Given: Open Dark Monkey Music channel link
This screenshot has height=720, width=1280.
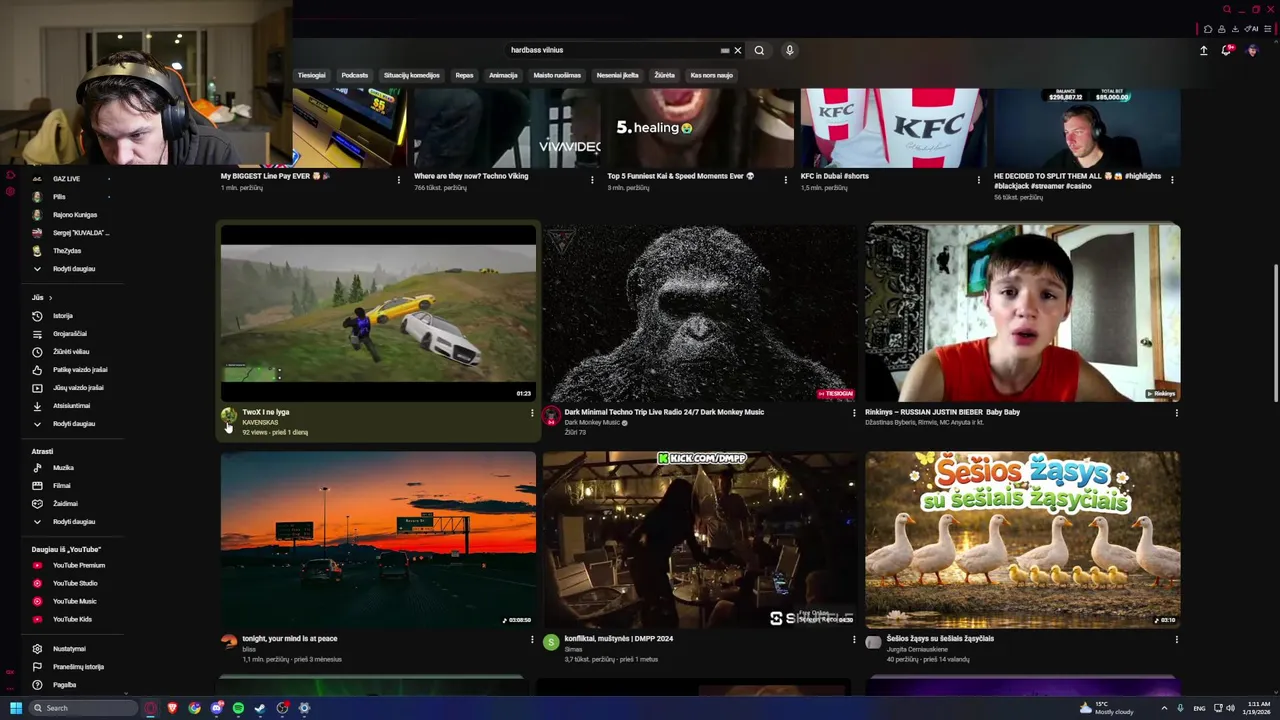Looking at the screenshot, I should (x=592, y=422).
